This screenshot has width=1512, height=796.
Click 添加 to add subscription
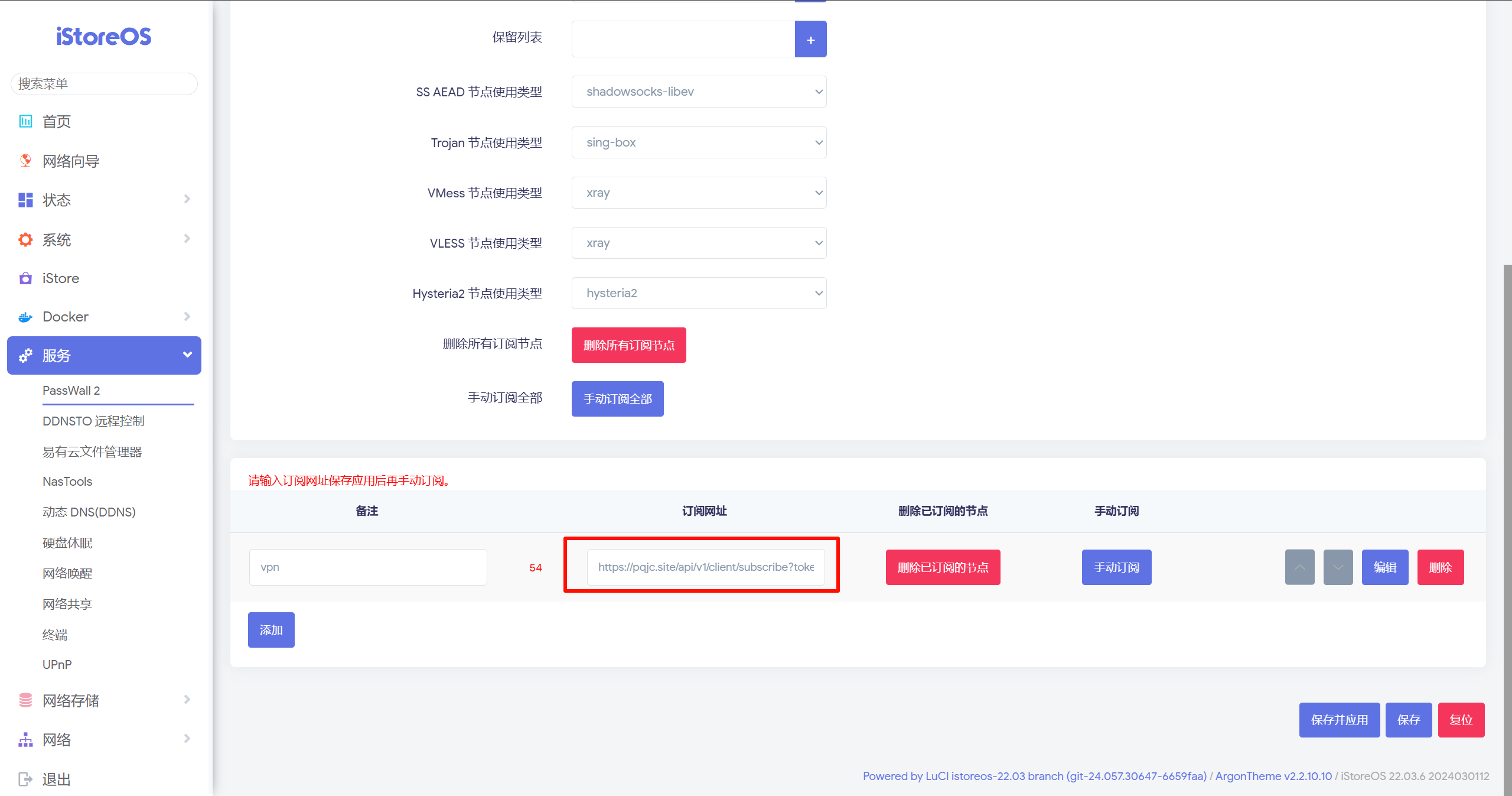pos(271,630)
